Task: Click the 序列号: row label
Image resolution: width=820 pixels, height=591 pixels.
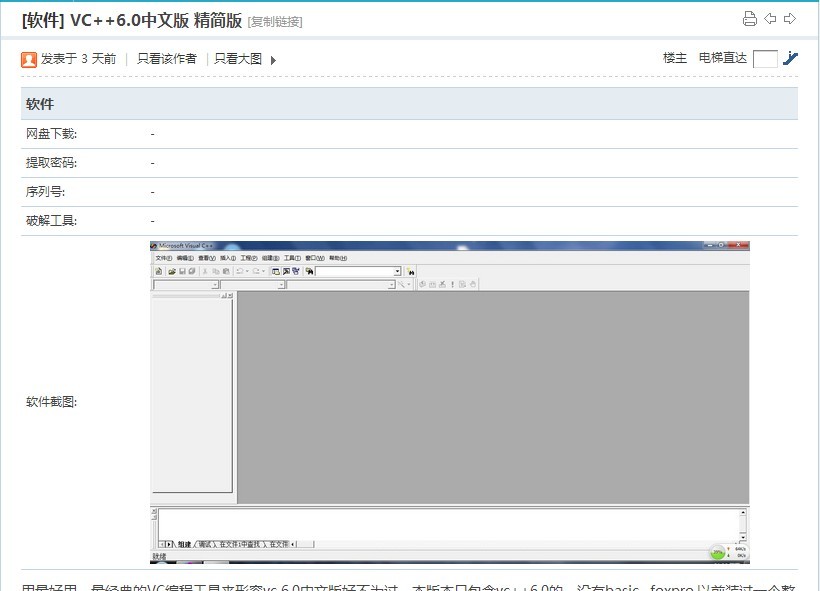Action: click(x=45, y=192)
